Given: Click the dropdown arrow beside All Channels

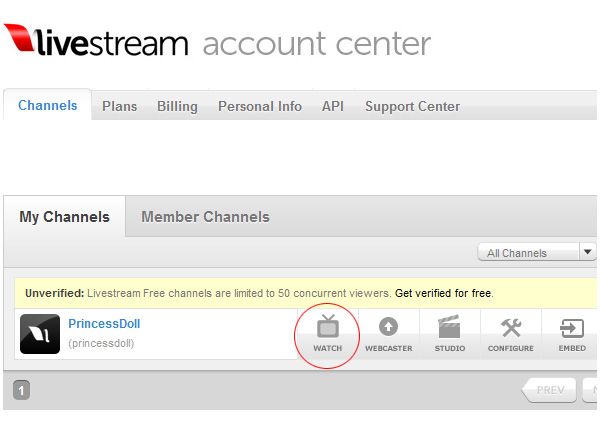Looking at the screenshot, I should (x=588, y=252).
